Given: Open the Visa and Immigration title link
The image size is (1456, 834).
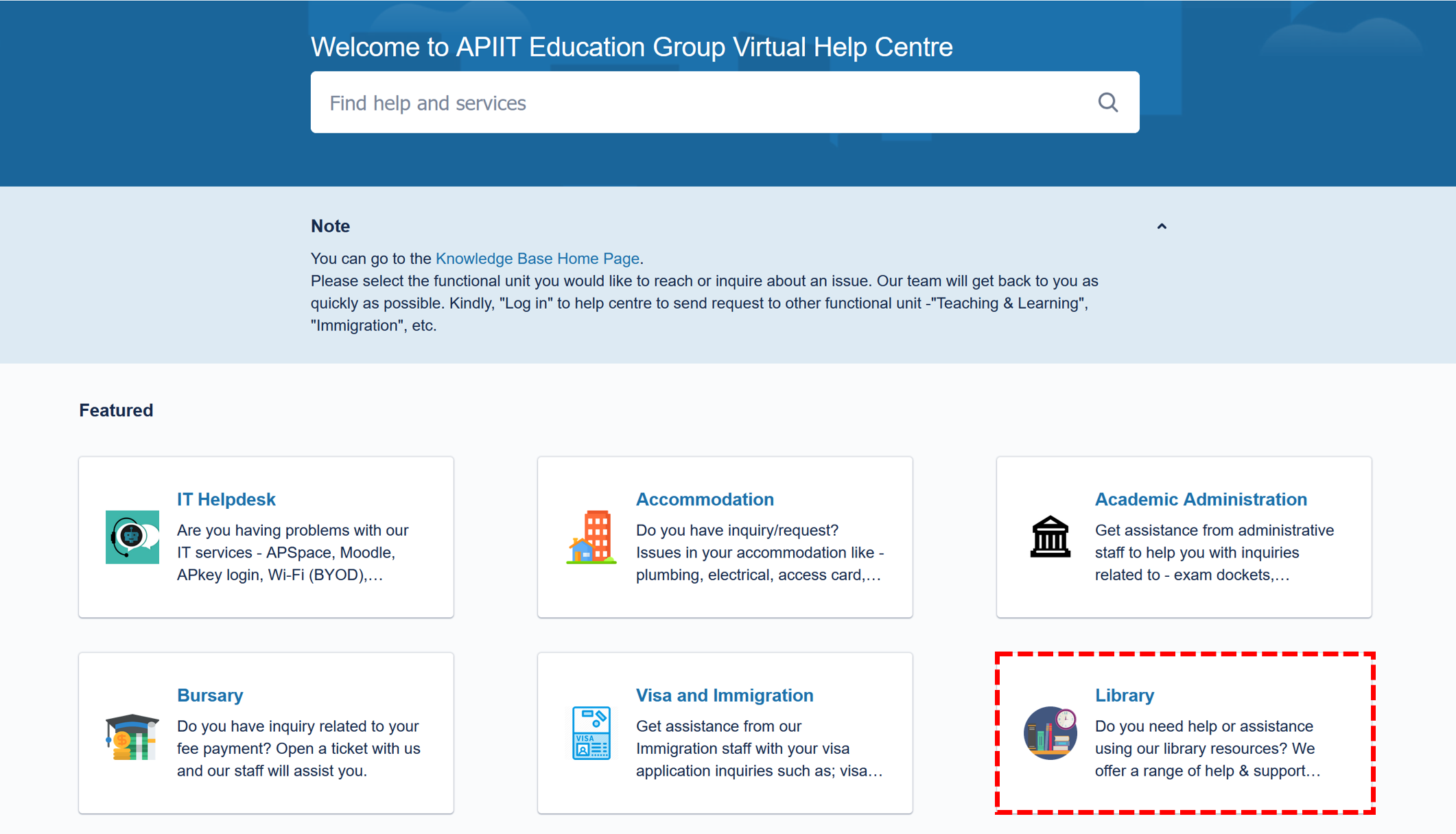Looking at the screenshot, I should click(725, 695).
